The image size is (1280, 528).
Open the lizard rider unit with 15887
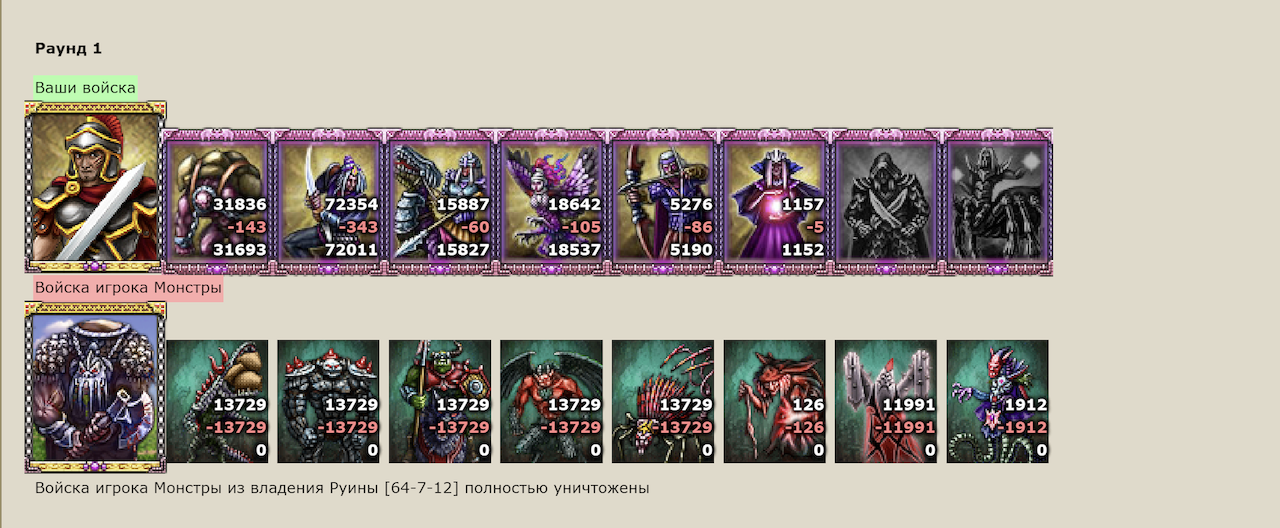point(441,201)
